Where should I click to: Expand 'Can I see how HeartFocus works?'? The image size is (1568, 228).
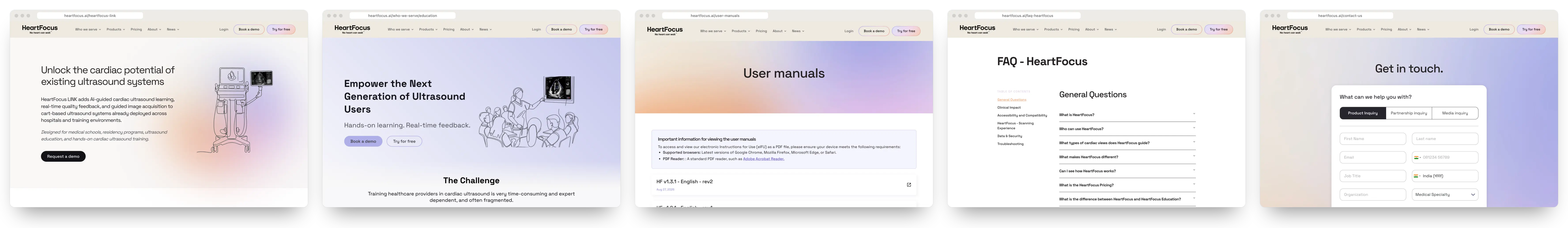(x=1127, y=171)
